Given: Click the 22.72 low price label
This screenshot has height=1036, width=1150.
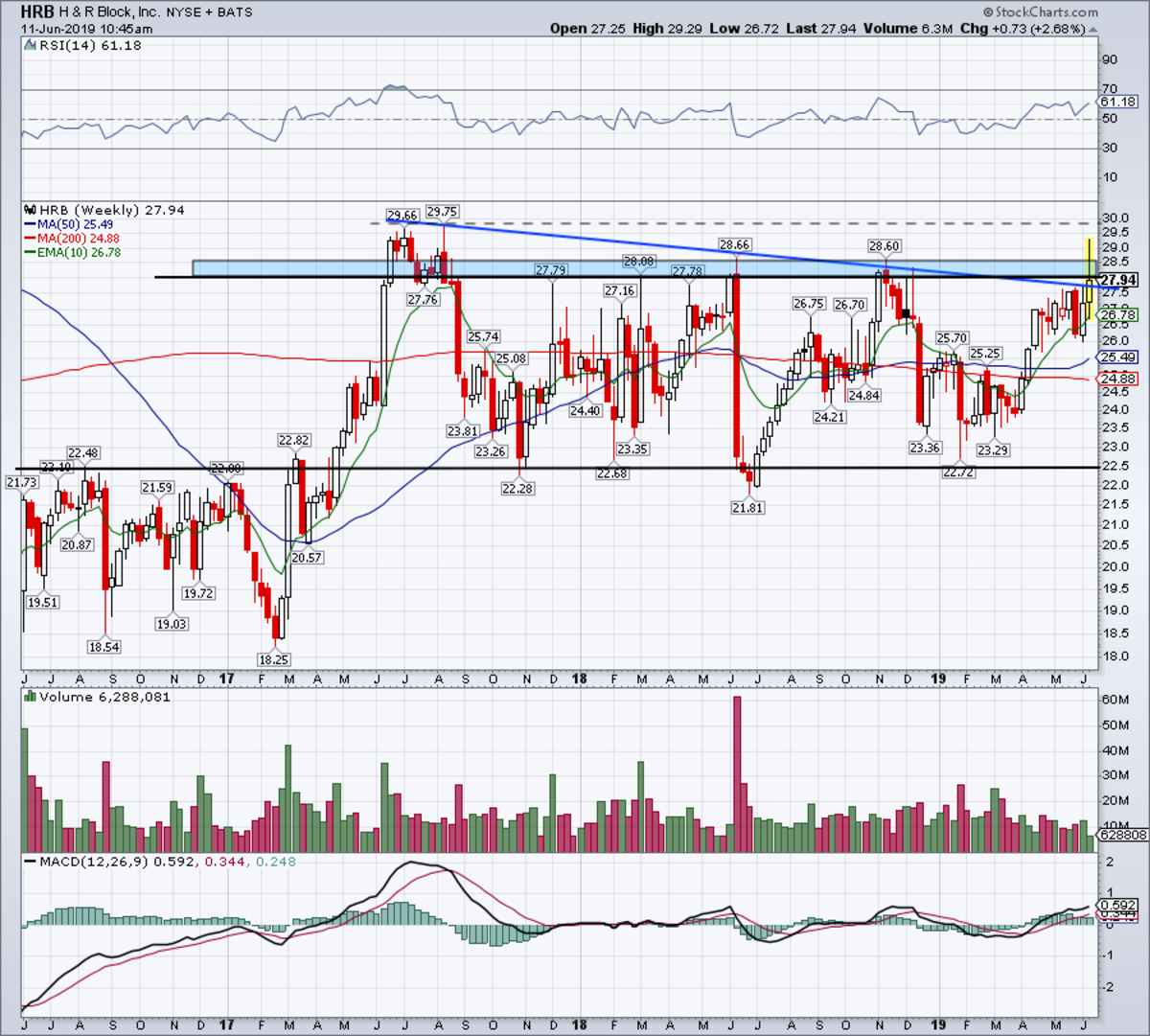Looking at the screenshot, I should point(958,472).
